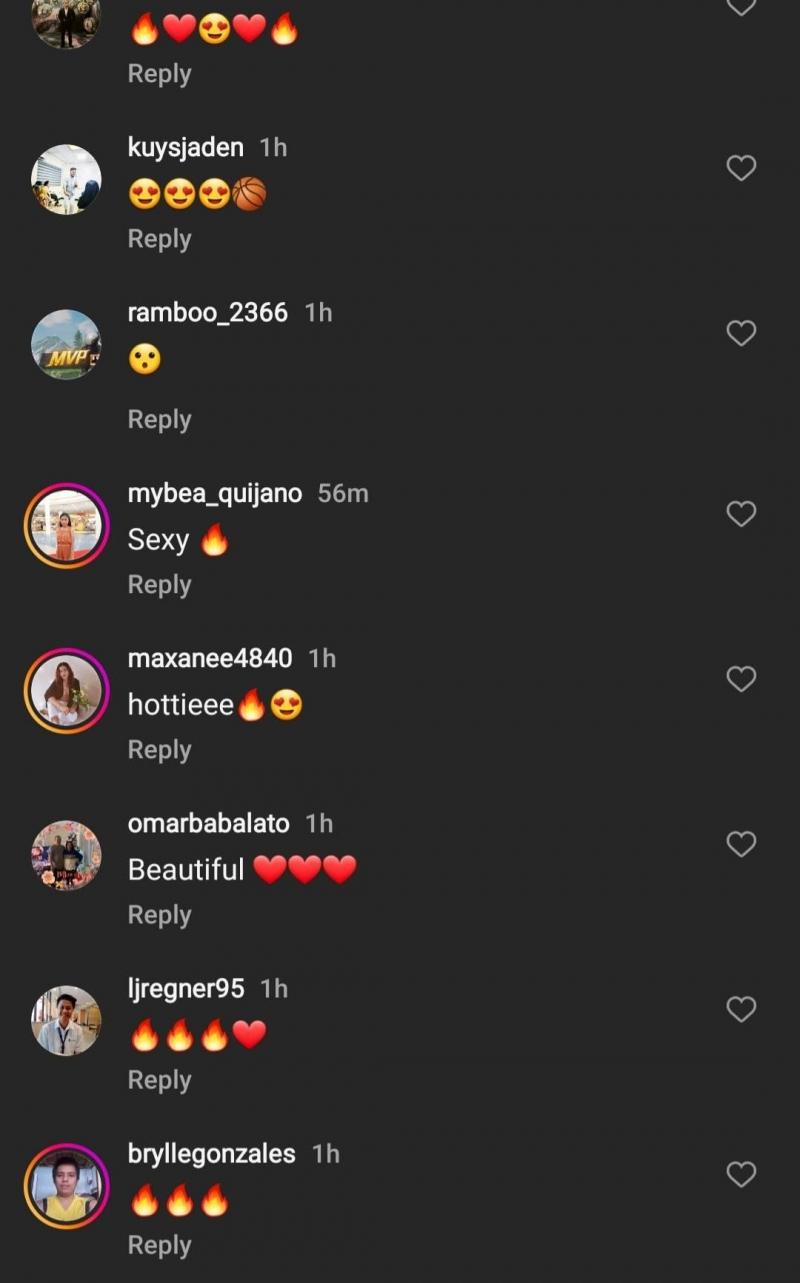Open the omarbabalato username link
This screenshot has width=800, height=1283.
pos(209,823)
